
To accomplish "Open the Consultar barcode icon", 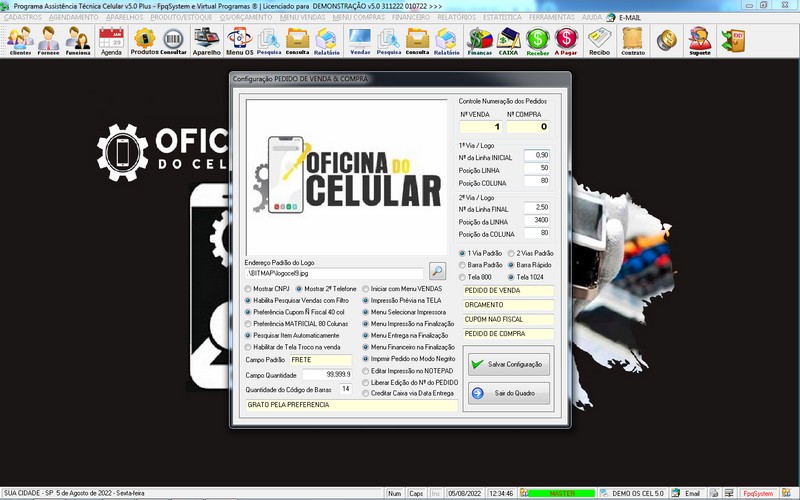I will click(173, 41).
